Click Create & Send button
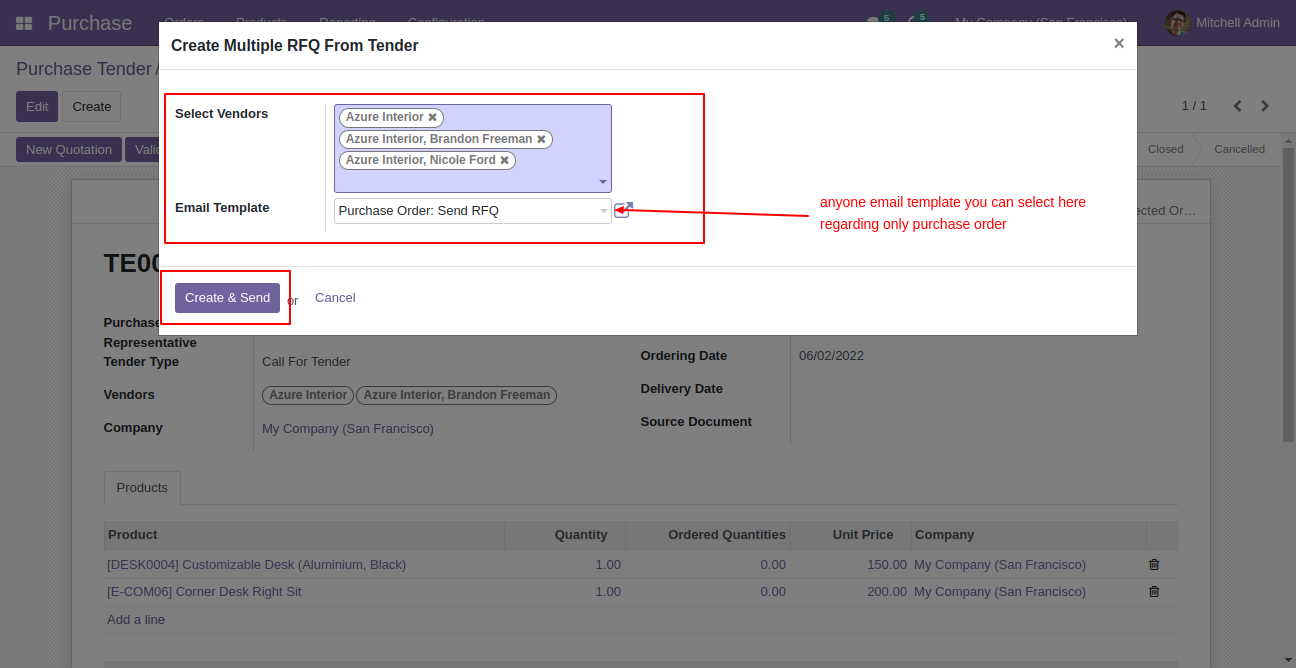Image resolution: width=1296 pixels, height=668 pixels. (227, 298)
